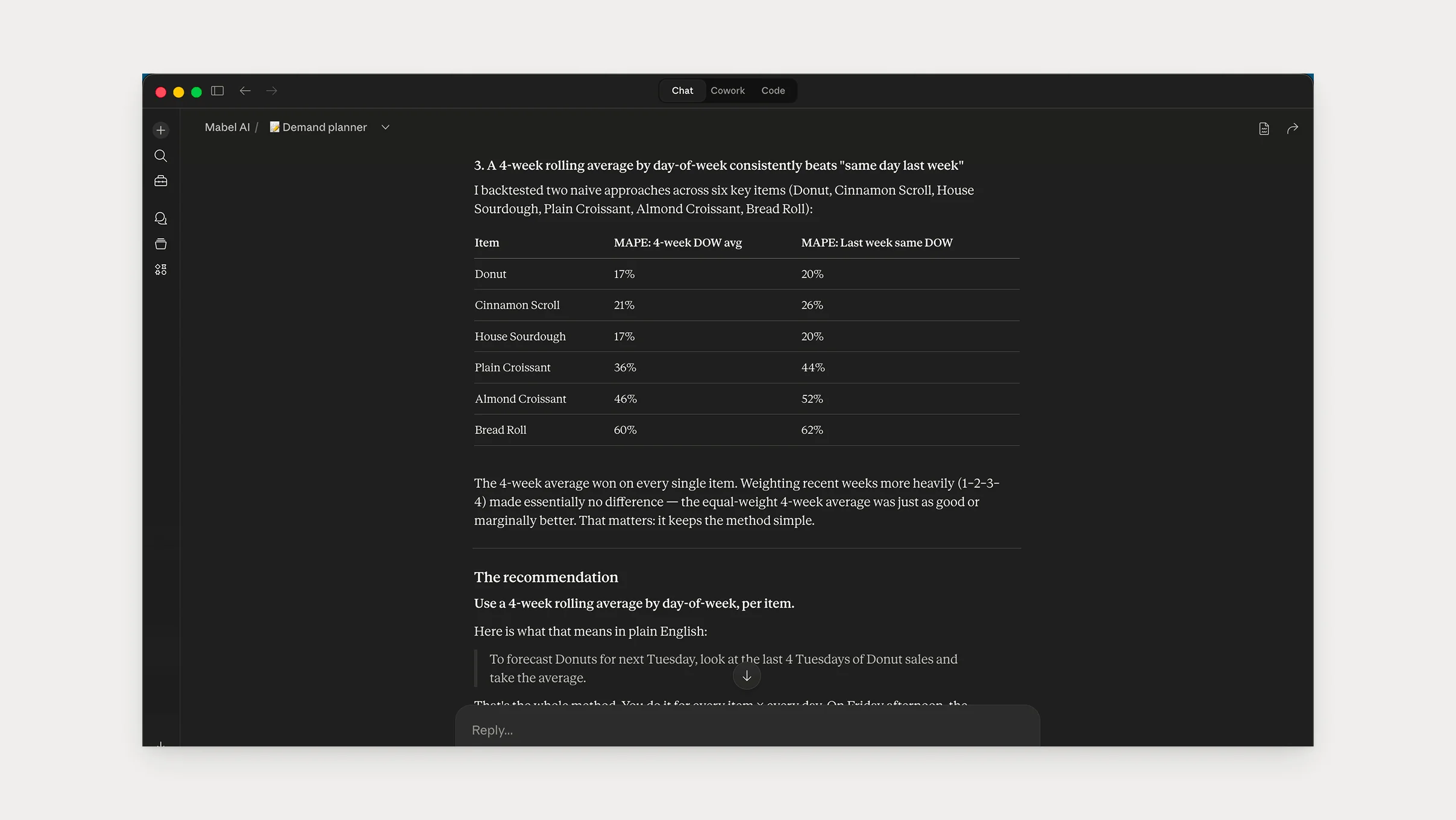Switch to the Cowork tab
Viewport: 1456px width, 820px height.
[x=727, y=90]
